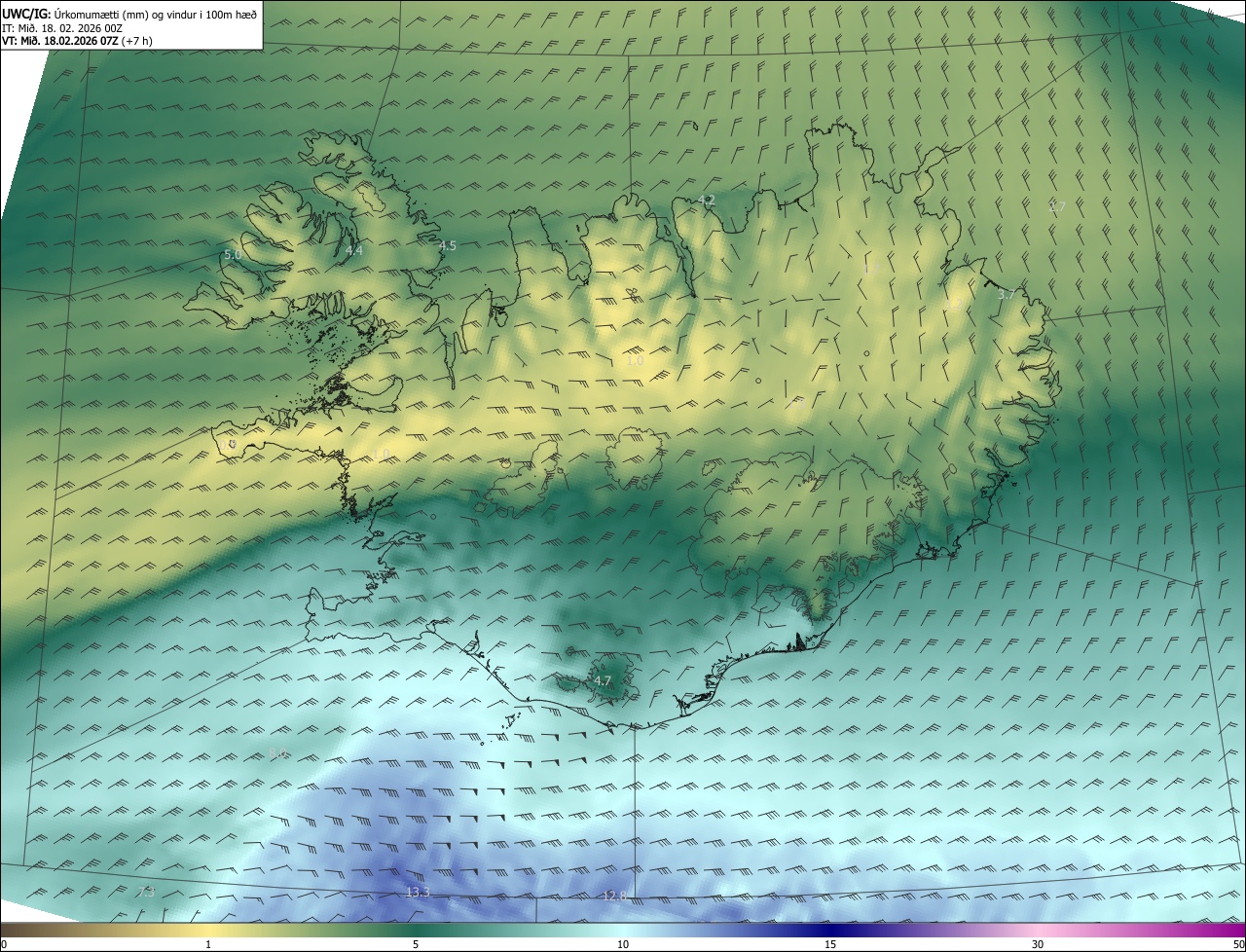Image resolution: width=1246 pixels, height=952 pixels.
Task: Click the color scale tick label "5"
Action: pyautogui.click(x=416, y=944)
